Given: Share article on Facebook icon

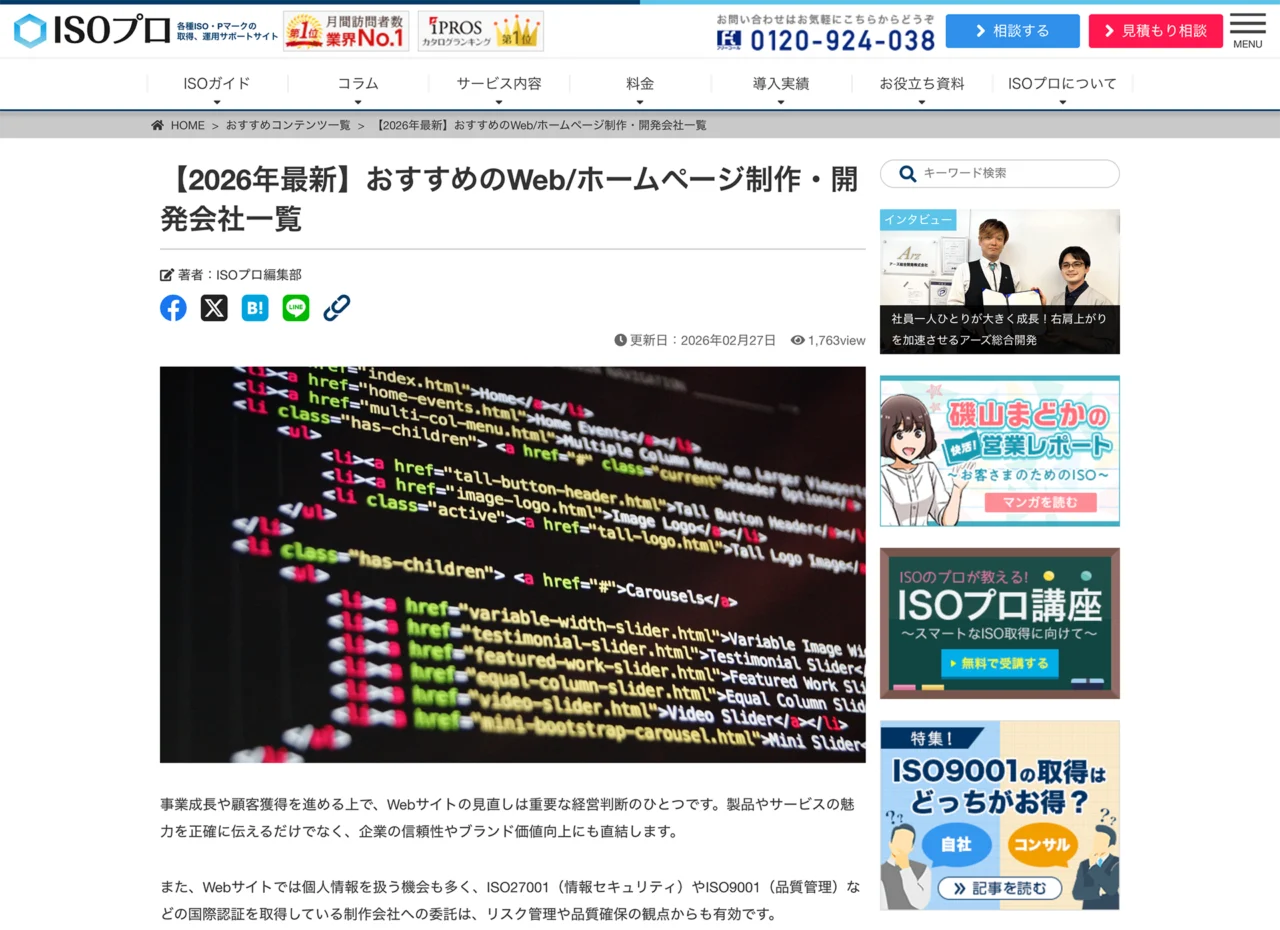Looking at the screenshot, I should 173,308.
